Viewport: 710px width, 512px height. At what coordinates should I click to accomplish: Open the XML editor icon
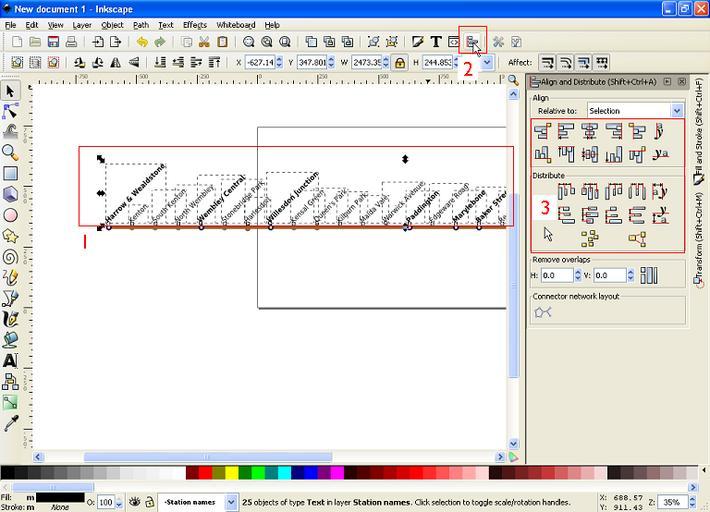[453, 42]
